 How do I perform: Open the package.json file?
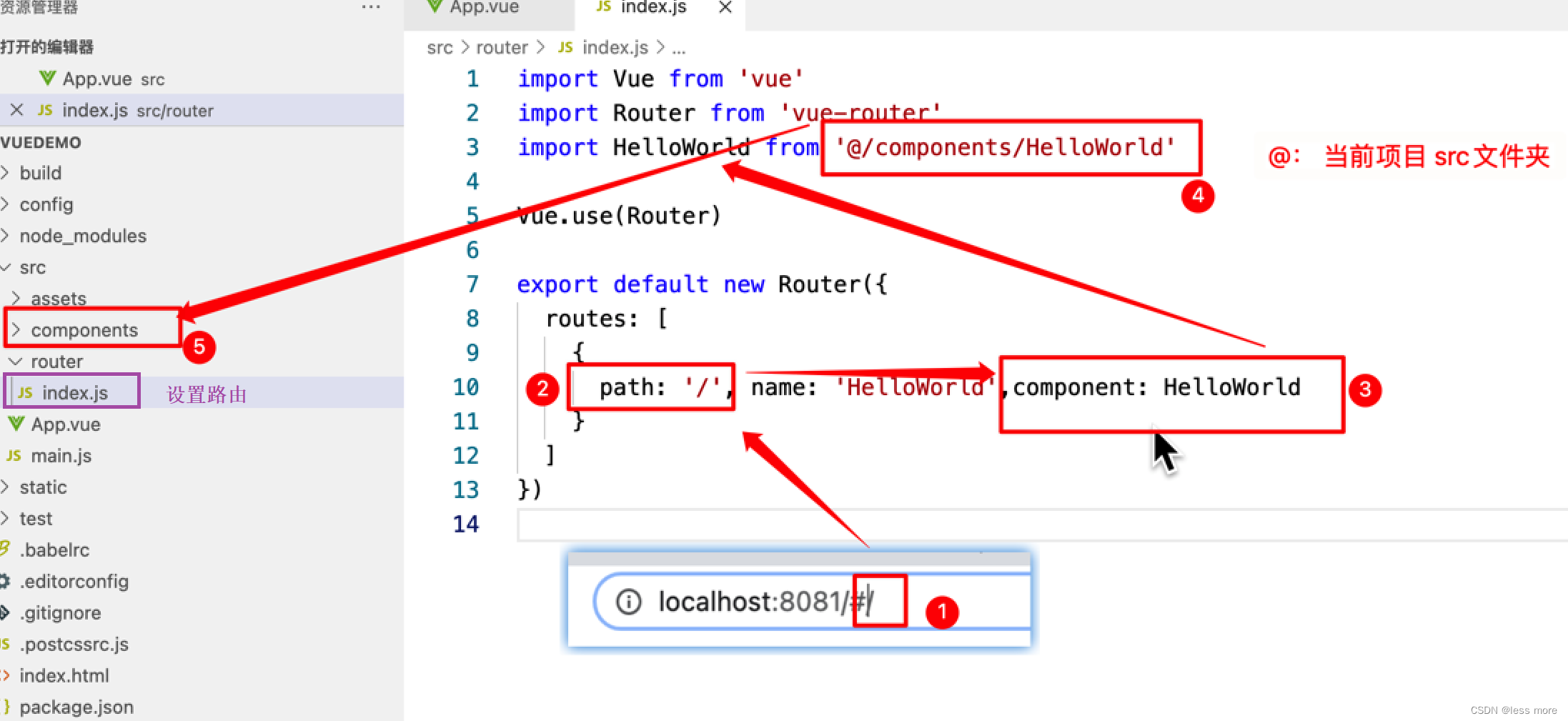coord(76,707)
